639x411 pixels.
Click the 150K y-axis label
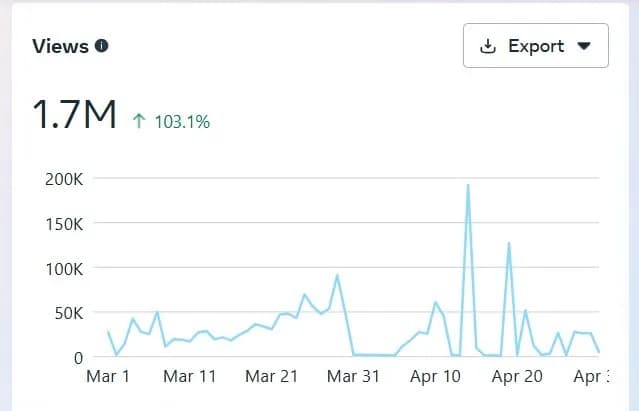point(63,224)
